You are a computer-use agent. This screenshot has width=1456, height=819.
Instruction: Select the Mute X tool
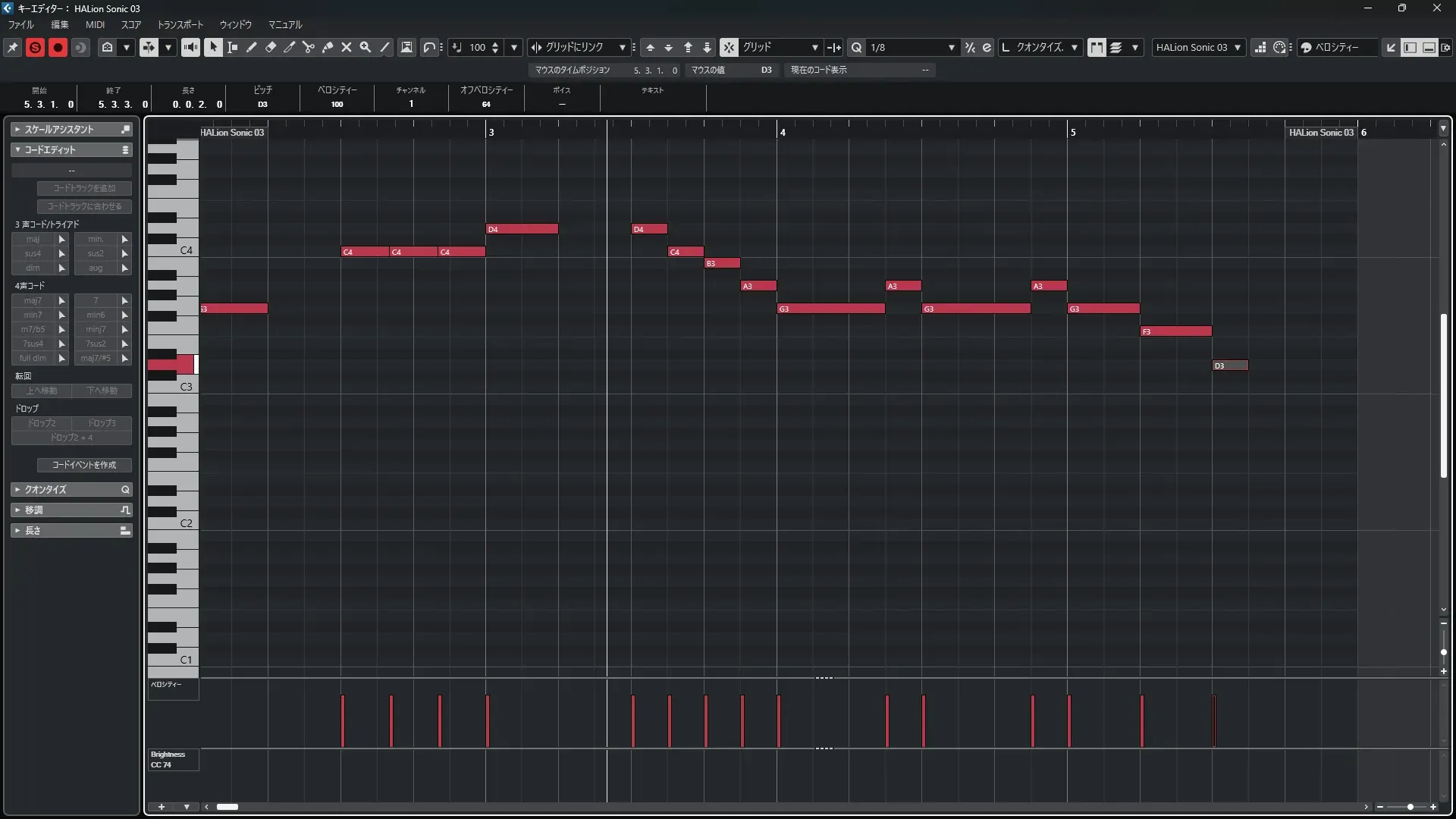[x=347, y=47]
